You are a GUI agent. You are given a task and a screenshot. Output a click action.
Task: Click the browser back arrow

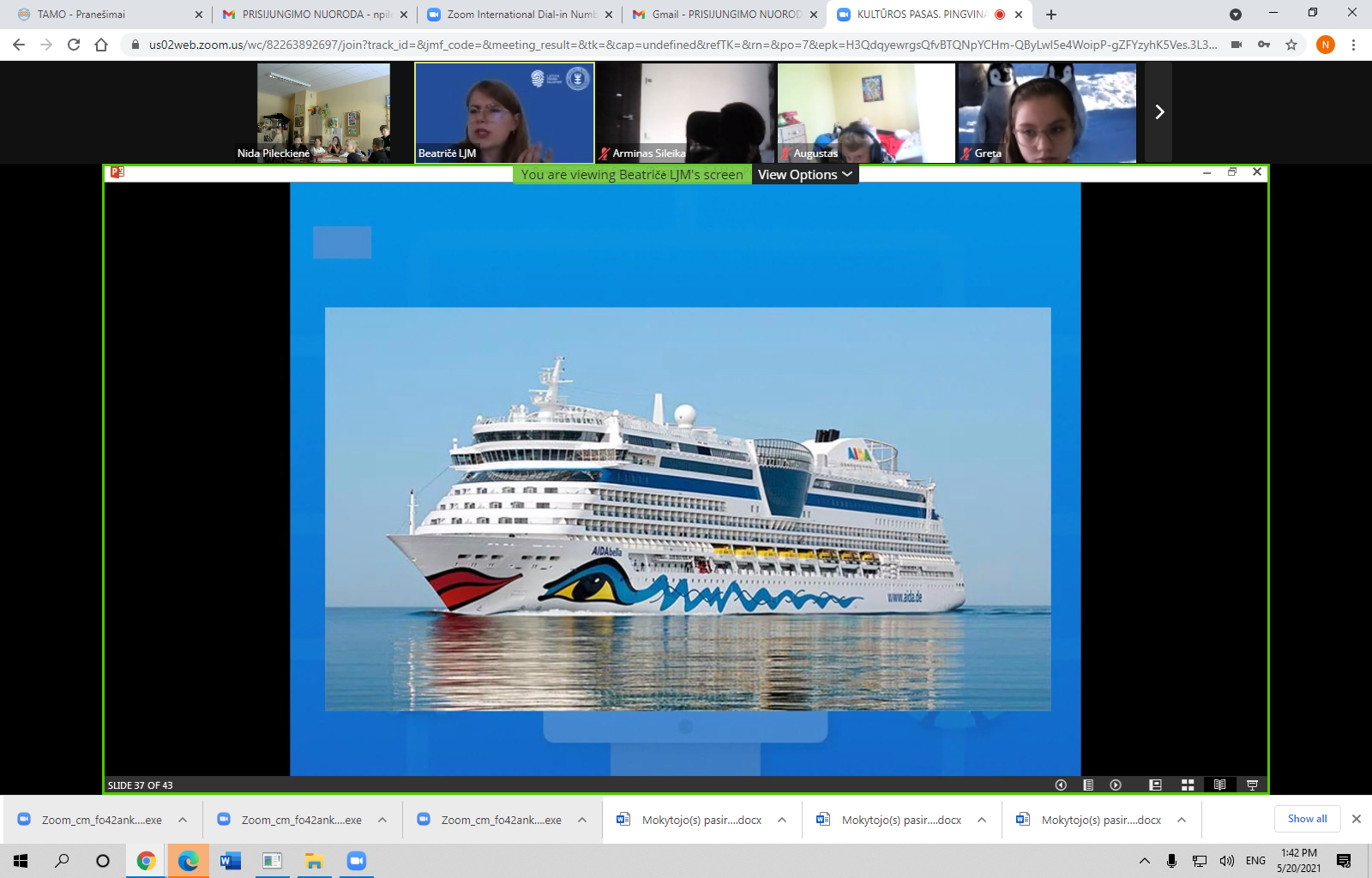click(x=19, y=45)
